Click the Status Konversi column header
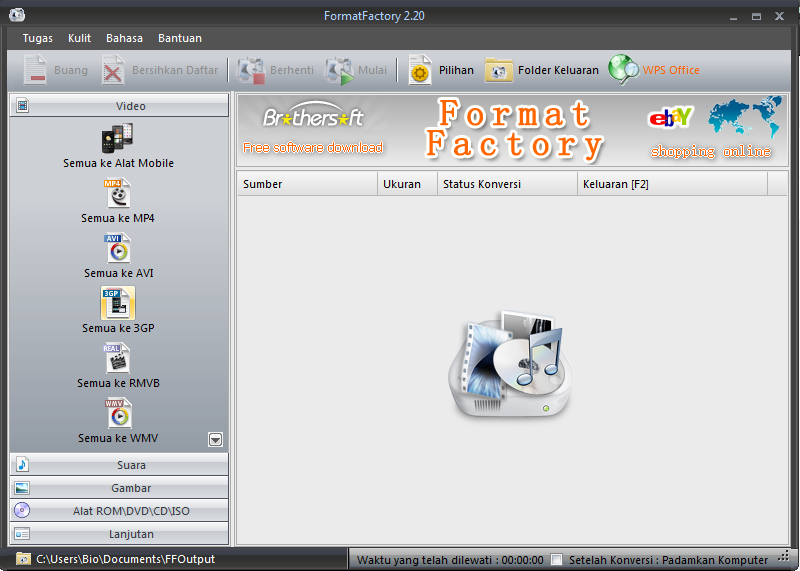The width and height of the screenshot is (800, 571). pos(507,184)
